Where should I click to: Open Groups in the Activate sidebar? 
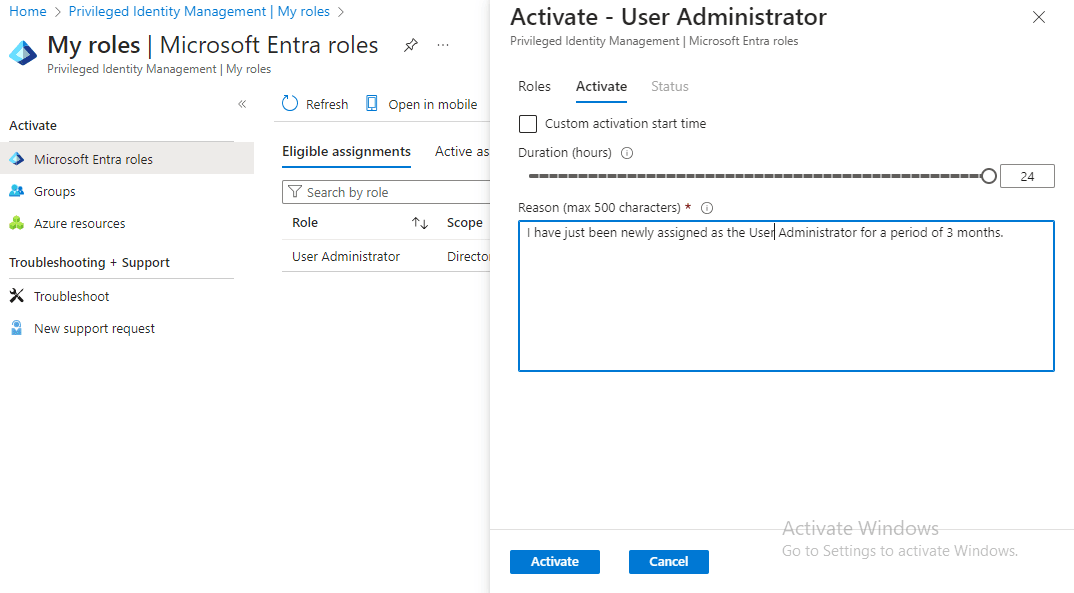pyautogui.click(x=54, y=191)
